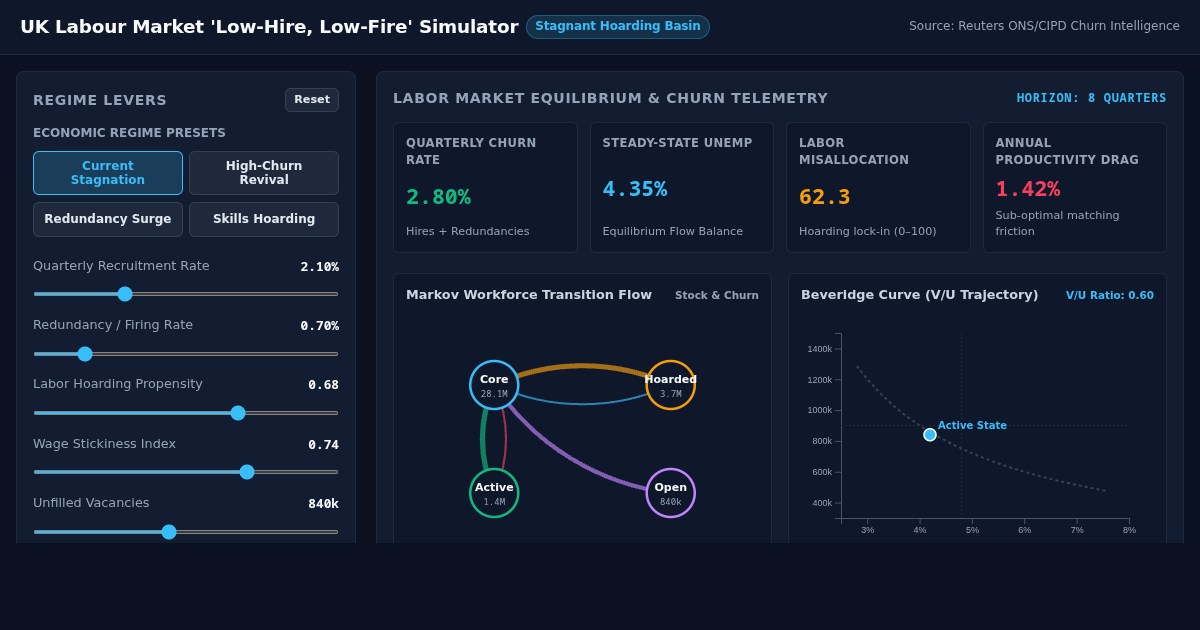The height and width of the screenshot is (630, 1200).
Task: Click the Sub-optimal matching friction caption
Action: click(1057, 224)
